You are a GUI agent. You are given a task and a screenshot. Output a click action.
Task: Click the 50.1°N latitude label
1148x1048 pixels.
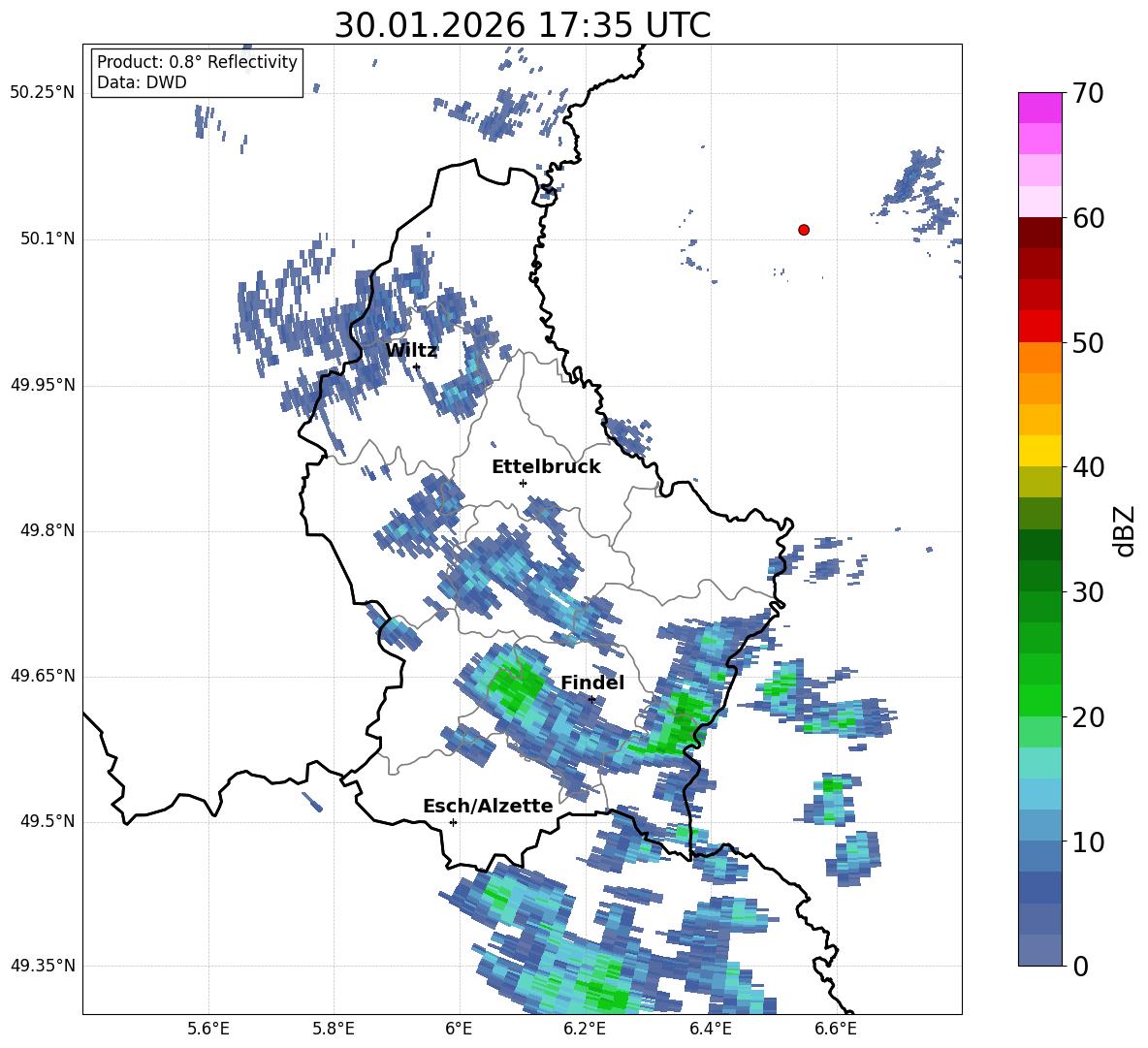[x=48, y=239]
